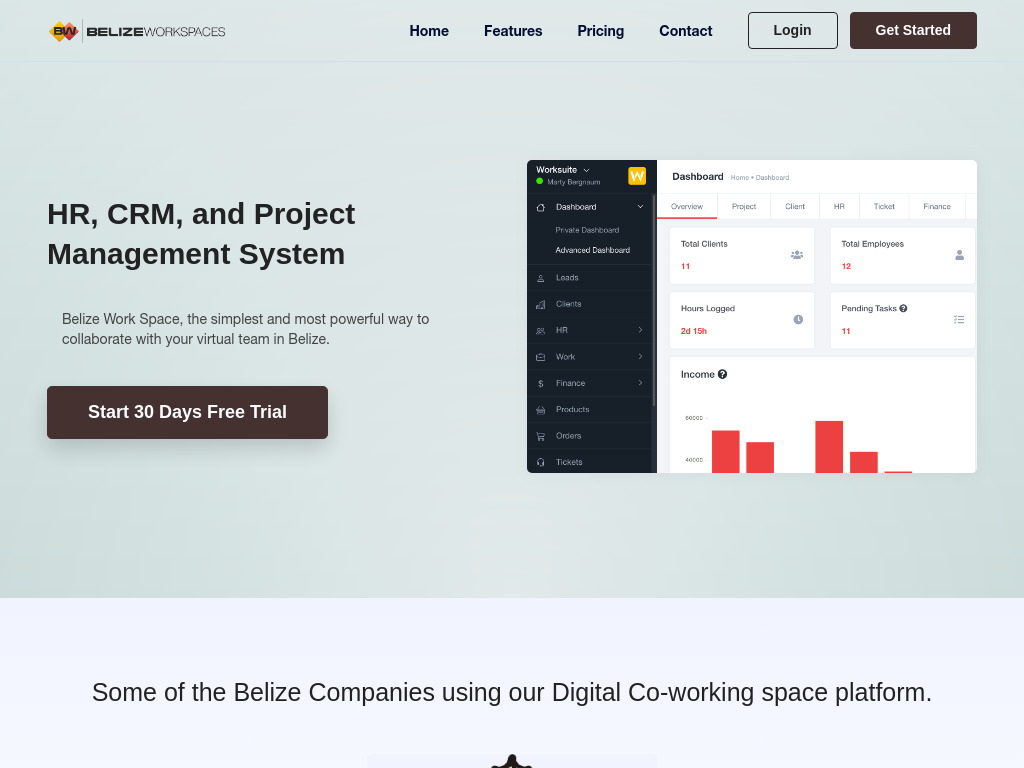Viewport: 1024px width, 768px height.
Task: Switch to the Project tab
Action: 744,206
